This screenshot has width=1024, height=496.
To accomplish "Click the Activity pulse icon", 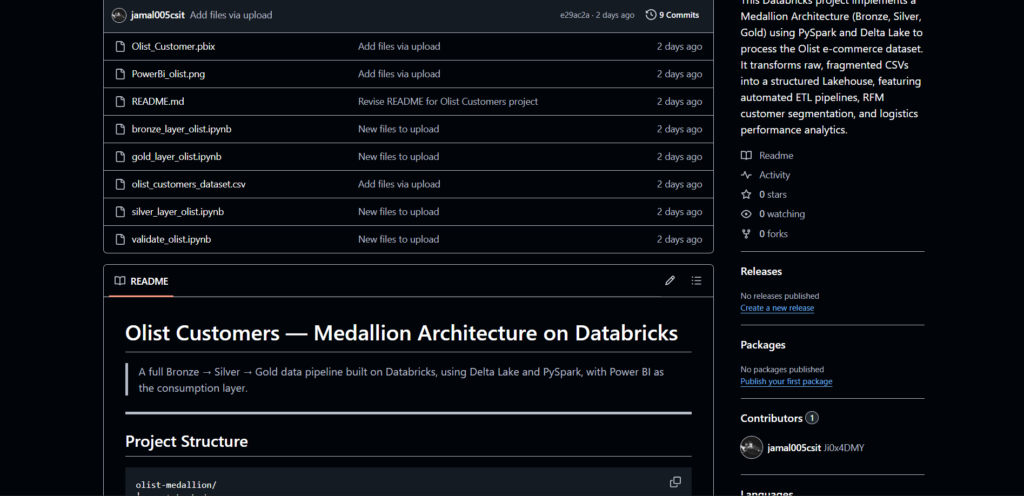I will [746, 175].
